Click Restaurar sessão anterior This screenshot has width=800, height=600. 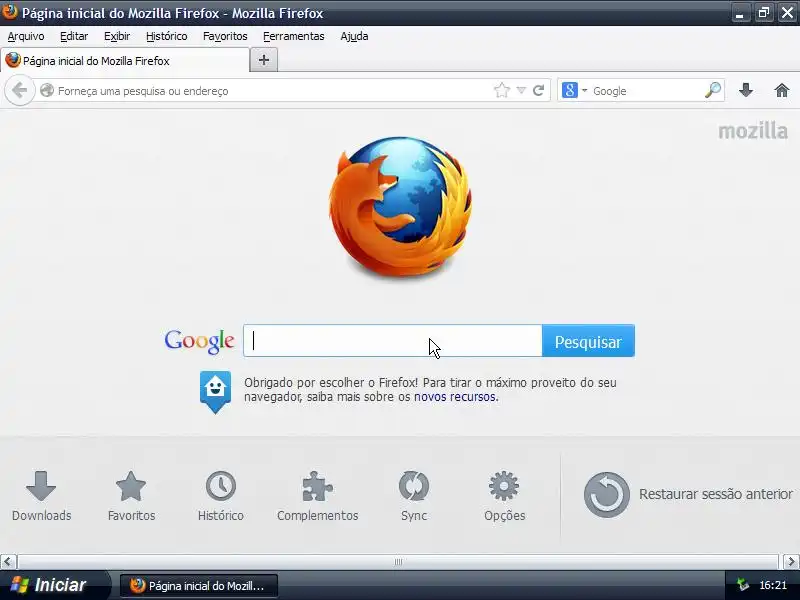pyautogui.click(x=688, y=494)
